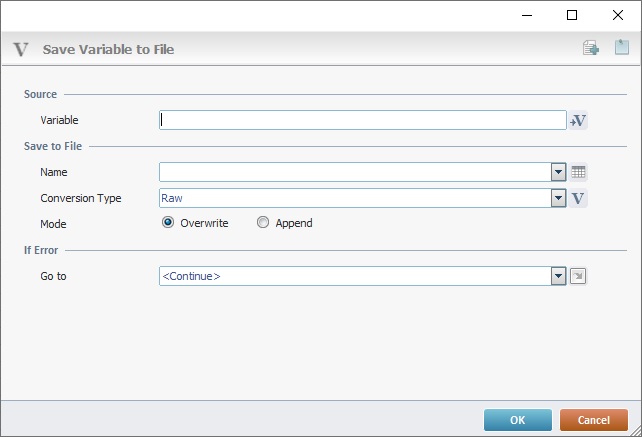
Task: Click the V logo beside the dialog title
Action: pyautogui.click(x=21, y=49)
